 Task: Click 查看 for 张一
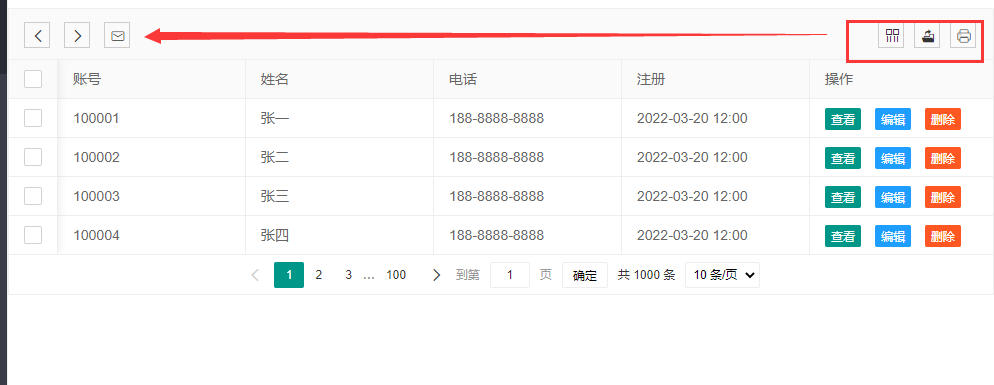coord(842,119)
